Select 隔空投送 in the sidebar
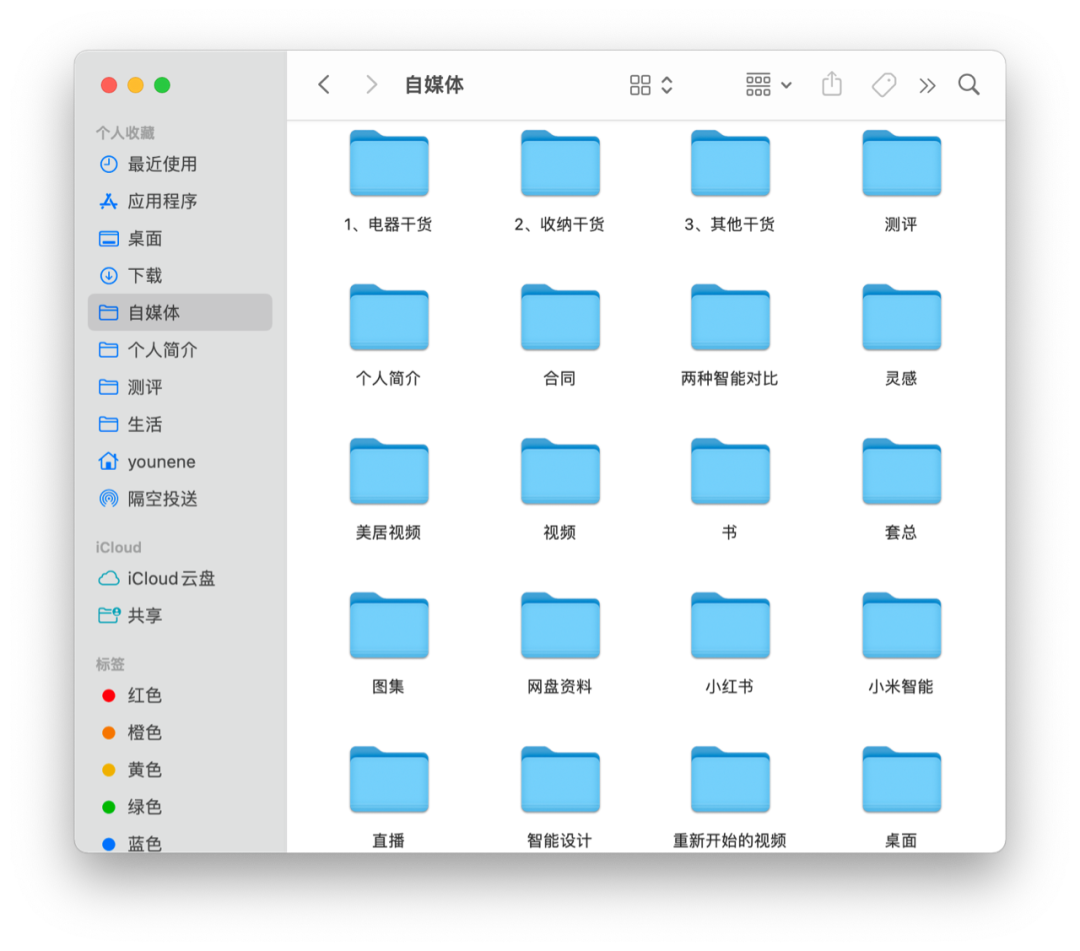This screenshot has height=951, width=1080. point(180,499)
